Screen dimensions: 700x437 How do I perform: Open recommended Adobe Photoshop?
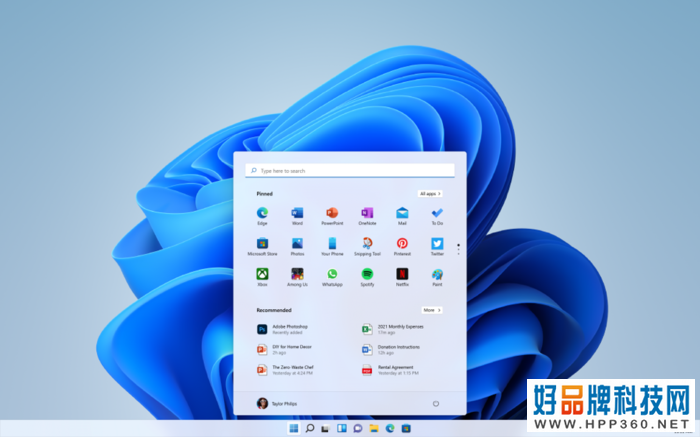pos(283,329)
